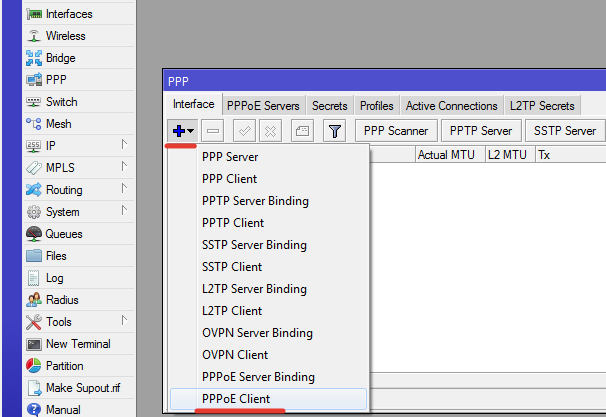This screenshot has width=606, height=417.
Task: Choose OVPN Client menu entry
Action: click(x=269, y=355)
